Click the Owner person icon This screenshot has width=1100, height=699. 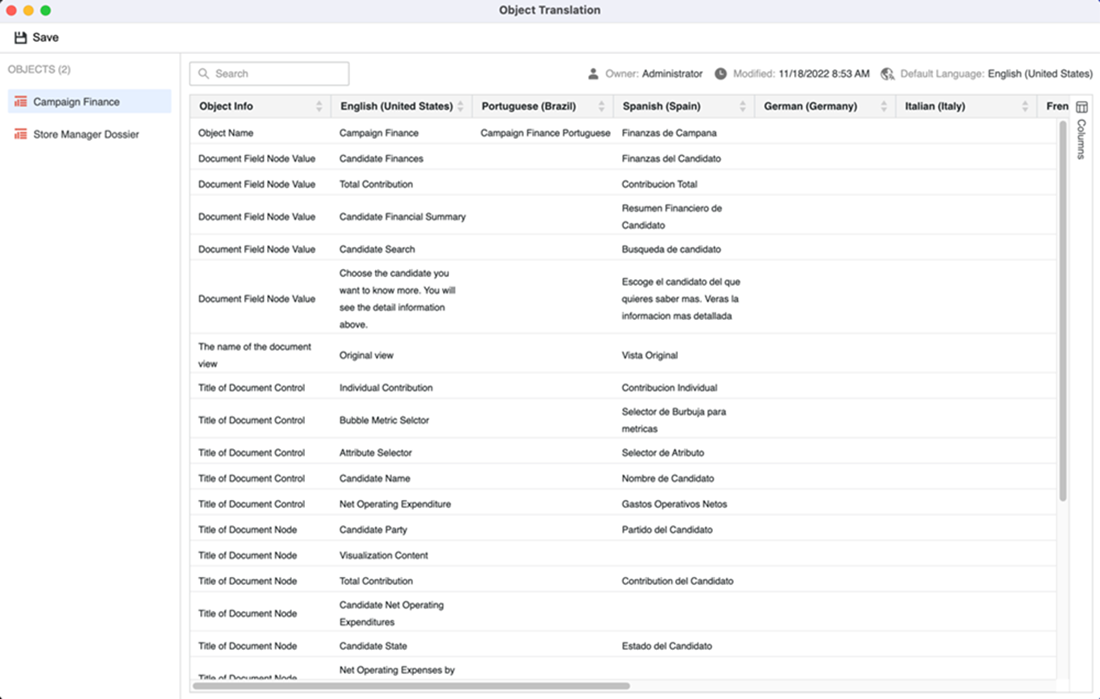[x=593, y=74]
